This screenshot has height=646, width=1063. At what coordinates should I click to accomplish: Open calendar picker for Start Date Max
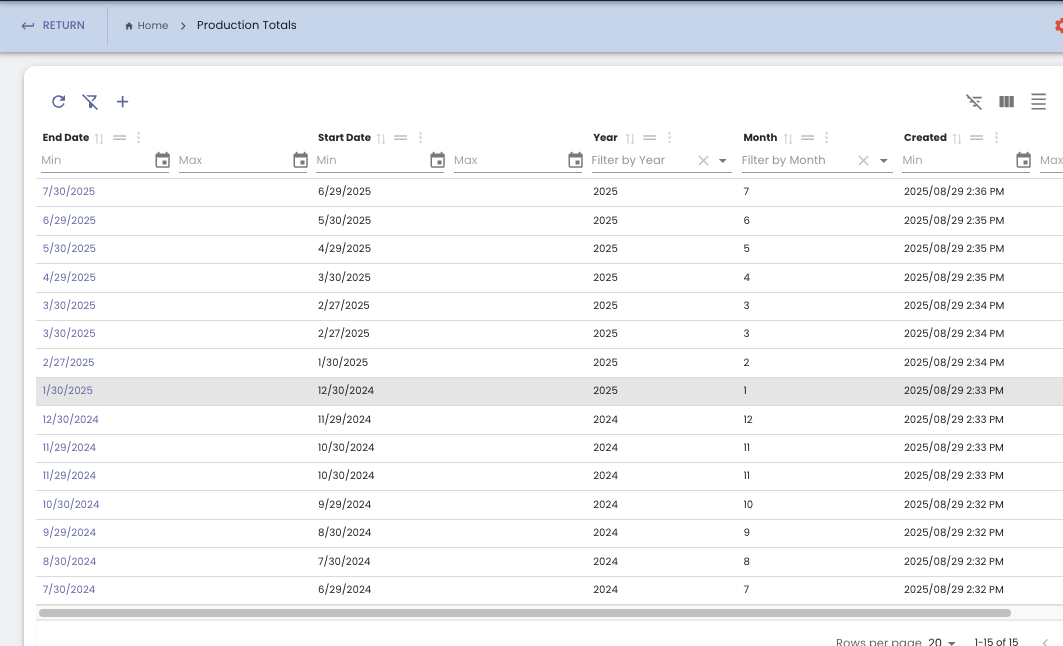pos(576,160)
